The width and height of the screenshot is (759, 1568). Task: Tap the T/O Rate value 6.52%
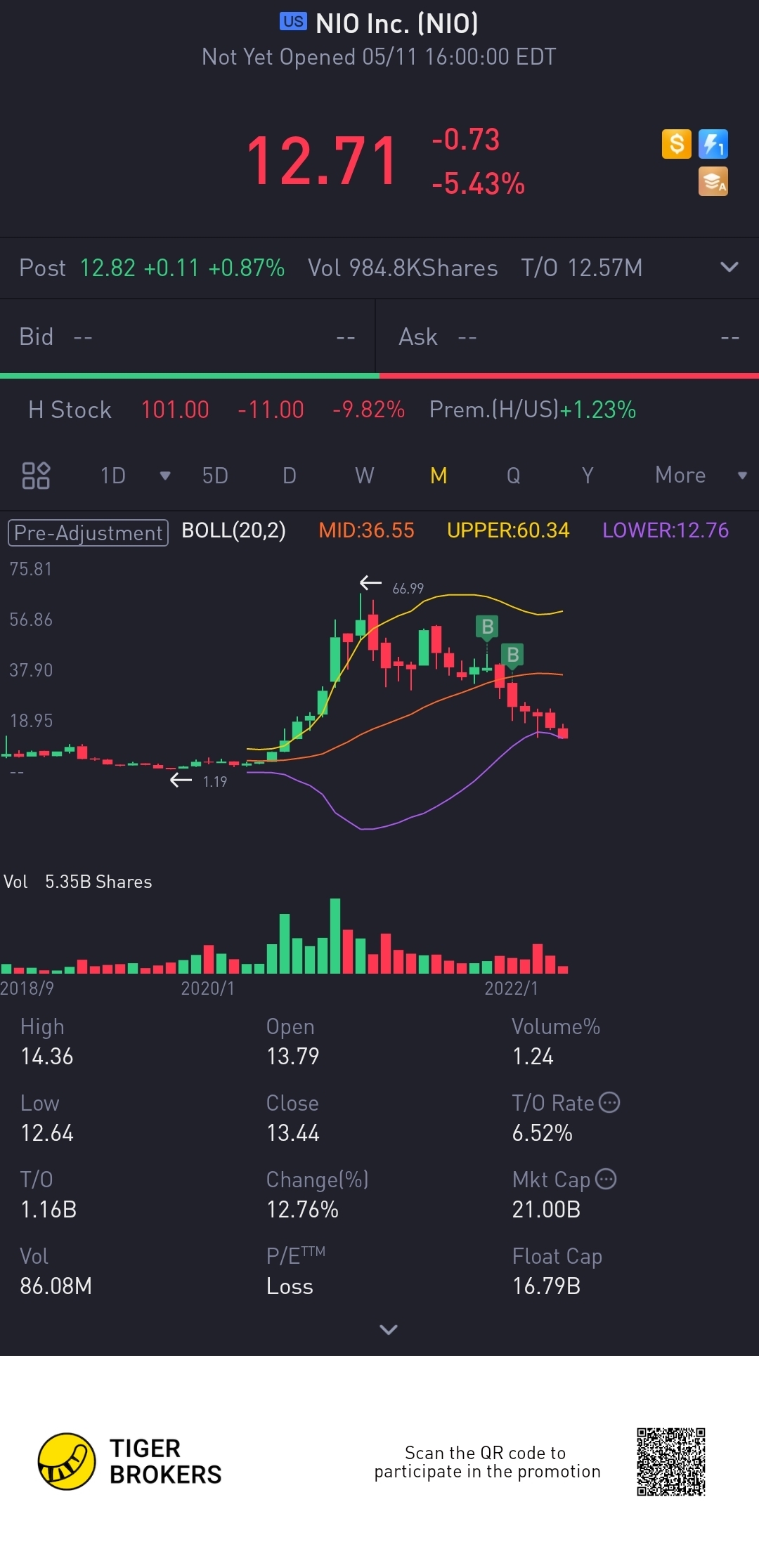tap(542, 1133)
